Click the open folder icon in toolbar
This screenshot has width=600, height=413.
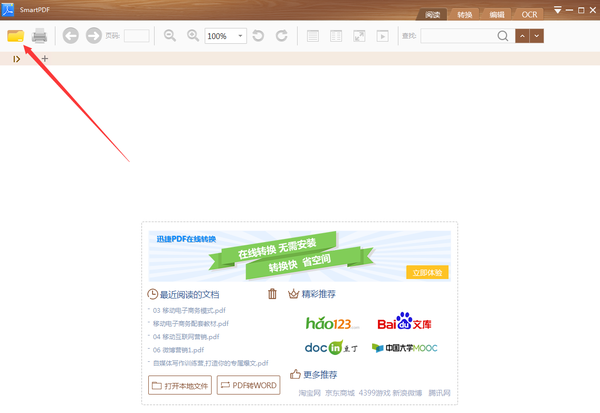tap(16, 36)
